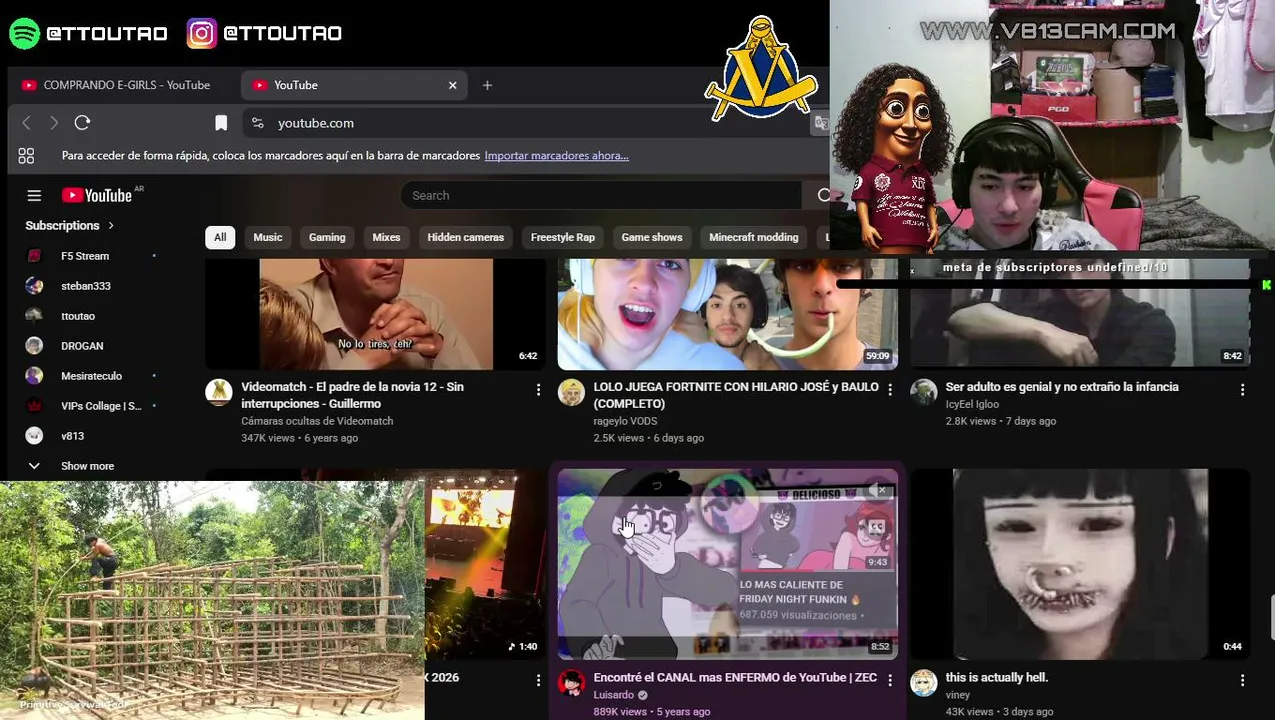Select the Minecraft modding filter chip

754,237
